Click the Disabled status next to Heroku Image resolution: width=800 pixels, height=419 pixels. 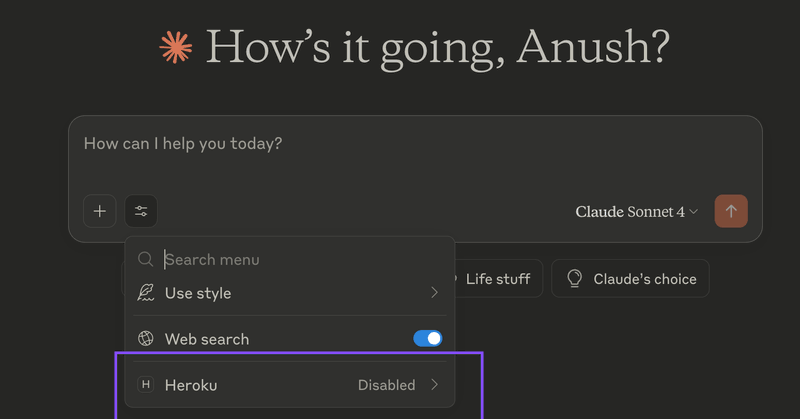click(x=386, y=385)
